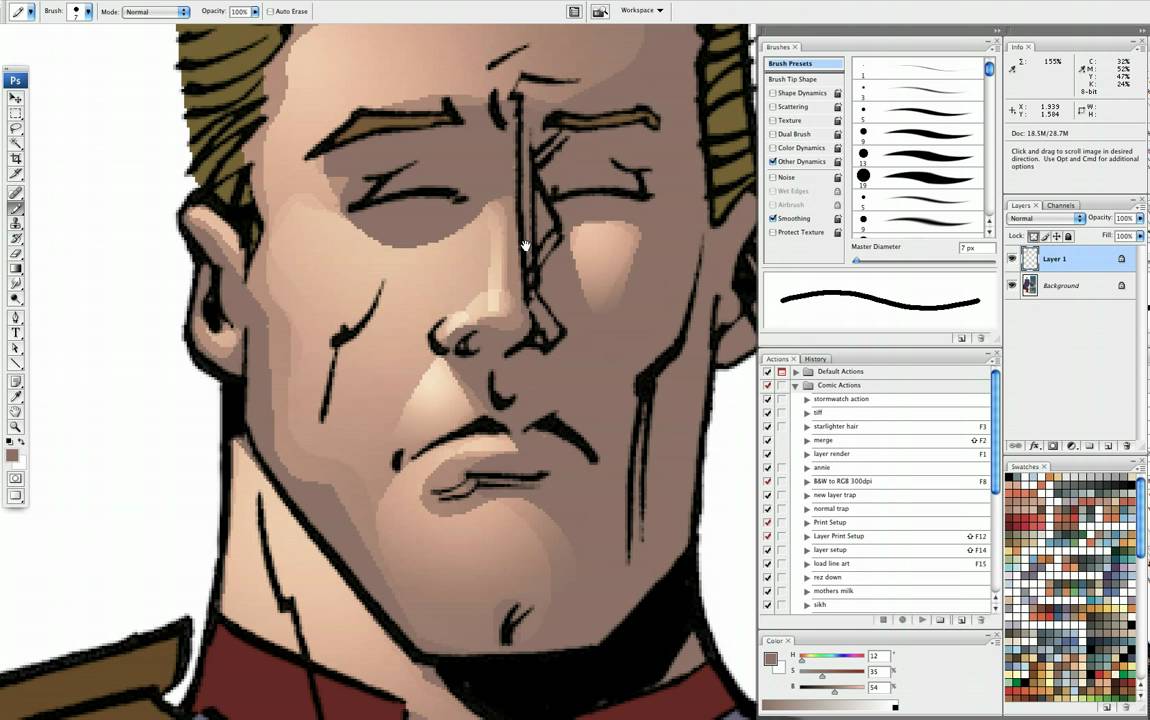Toggle Quick Mask mode in toolbox
This screenshot has width=1150, height=720.
pyautogui.click(x=15, y=478)
